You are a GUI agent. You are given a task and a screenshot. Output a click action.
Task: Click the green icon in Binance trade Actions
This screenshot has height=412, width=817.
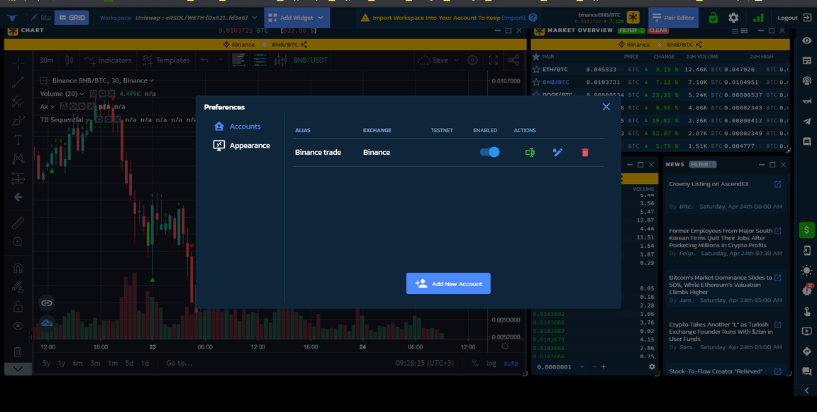[x=530, y=153]
